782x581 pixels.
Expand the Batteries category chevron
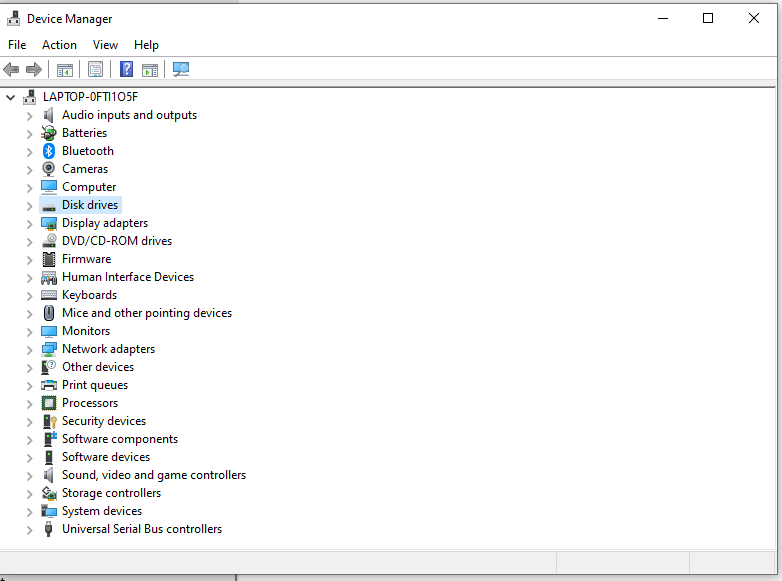coord(29,134)
